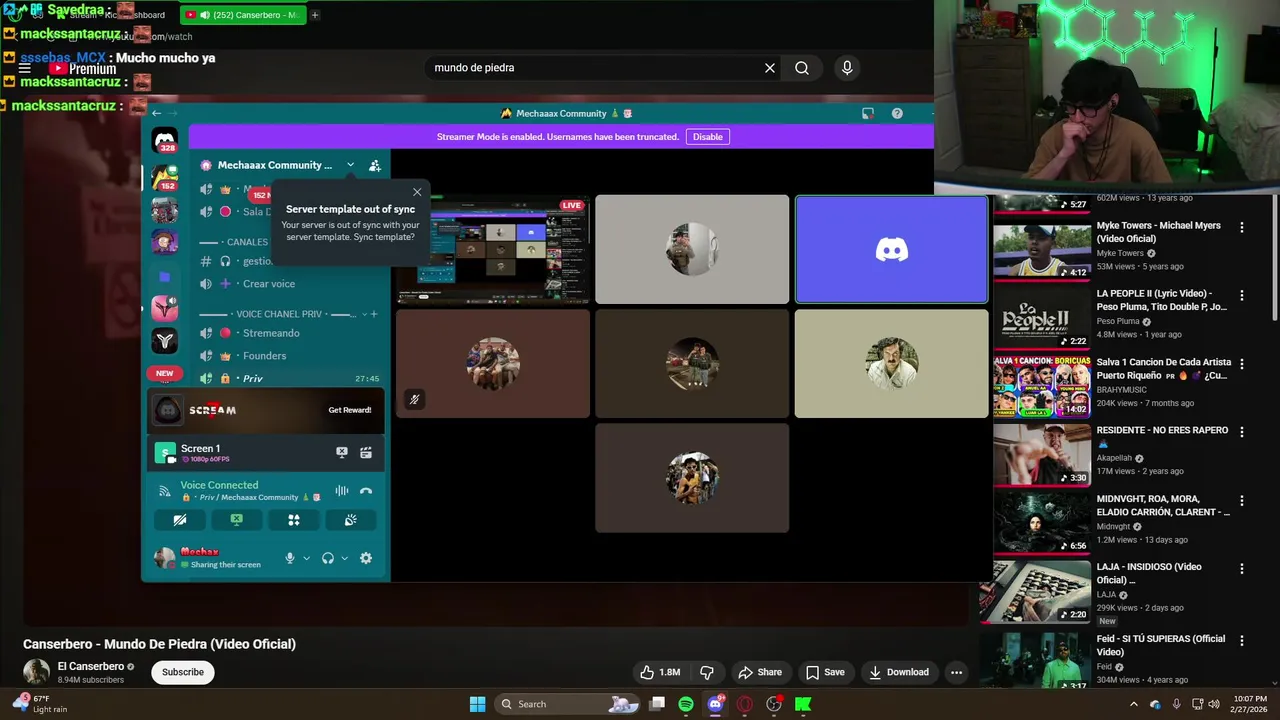Subscribe to El Canserbero channel

pyautogui.click(x=183, y=672)
